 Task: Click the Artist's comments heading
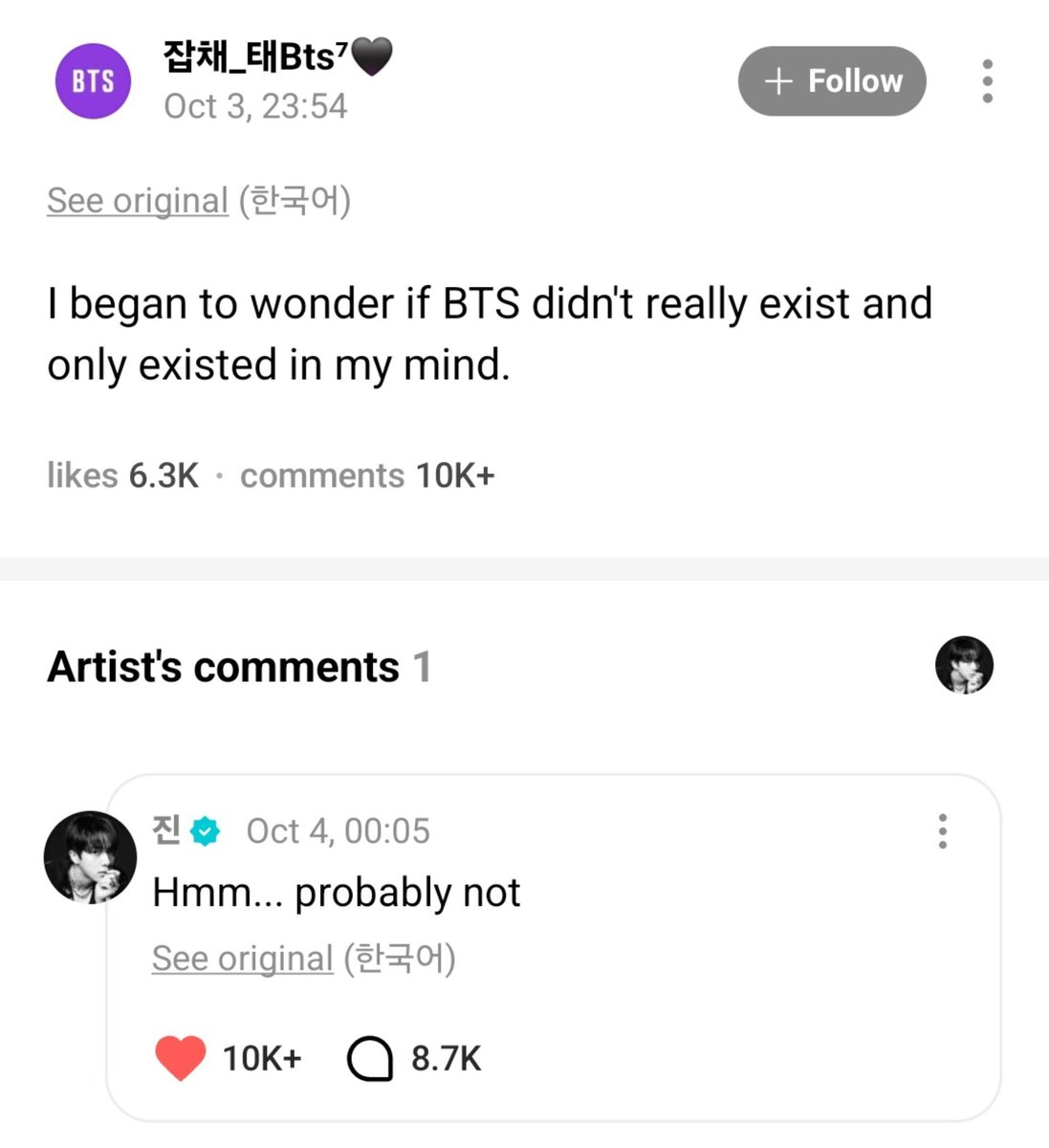(223, 667)
